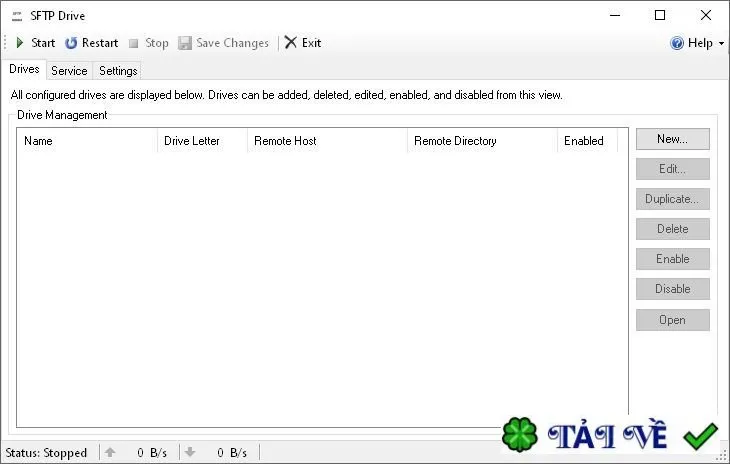
Task: Click the grey Stop square icon
Action: pyautogui.click(x=134, y=43)
